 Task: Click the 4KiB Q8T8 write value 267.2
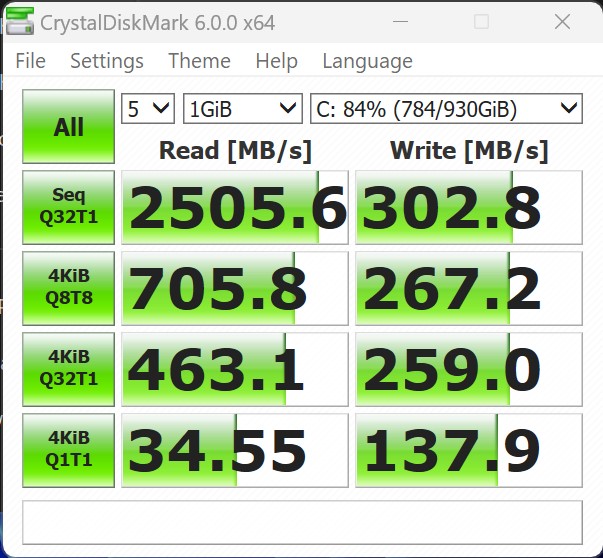point(469,288)
